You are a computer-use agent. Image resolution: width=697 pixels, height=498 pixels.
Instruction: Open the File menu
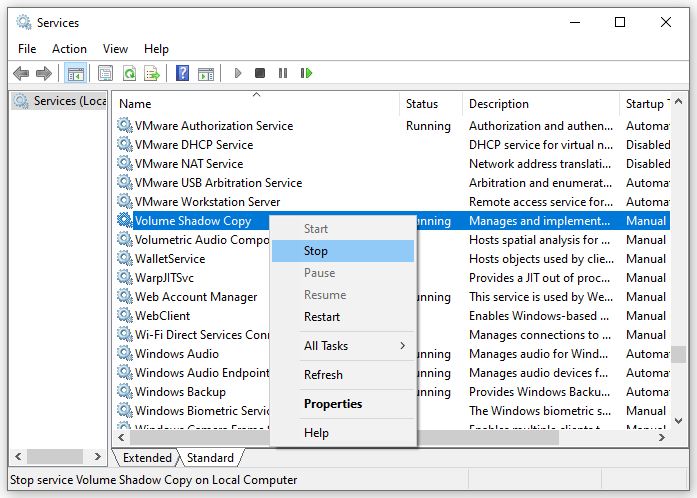point(27,48)
